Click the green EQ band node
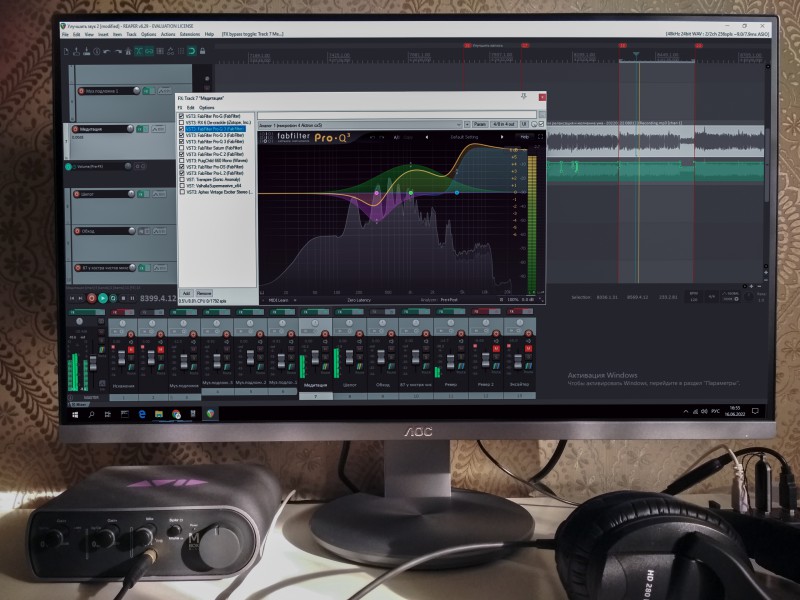 pyautogui.click(x=411, y=192)
